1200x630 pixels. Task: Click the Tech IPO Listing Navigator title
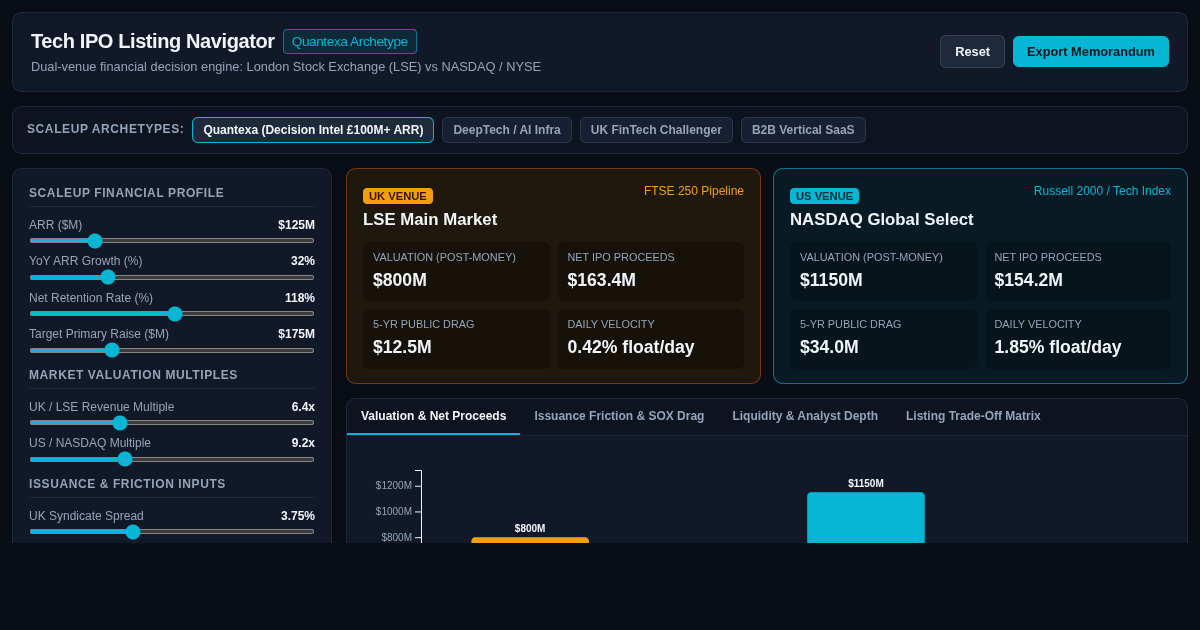point(153,41)
